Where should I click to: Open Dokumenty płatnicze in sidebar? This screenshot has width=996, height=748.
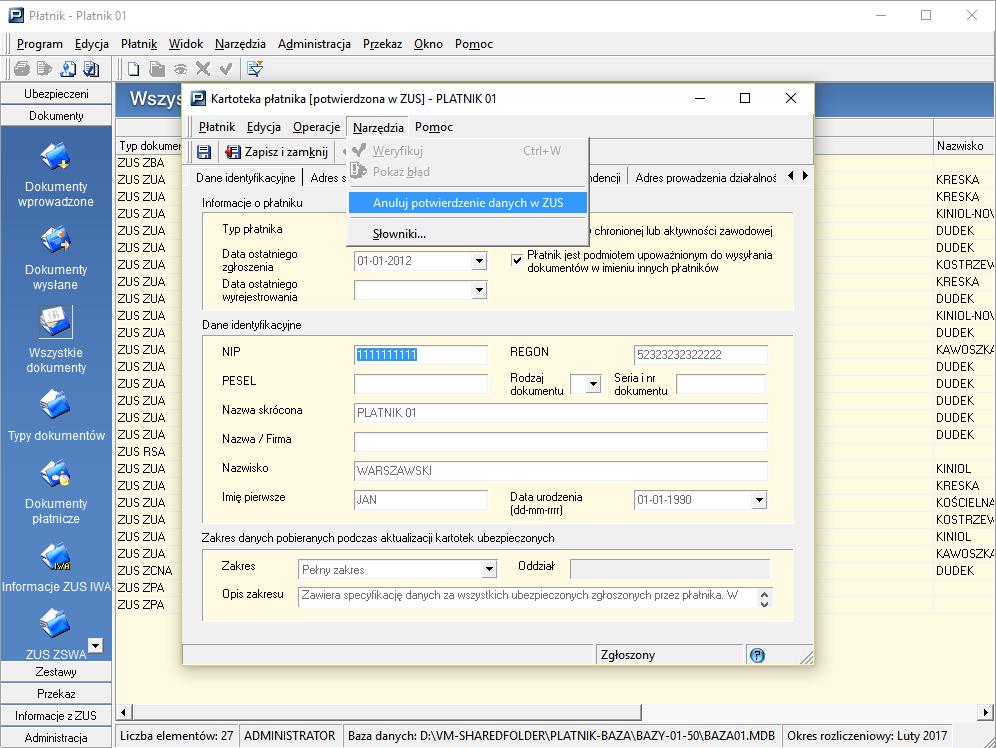56,492
